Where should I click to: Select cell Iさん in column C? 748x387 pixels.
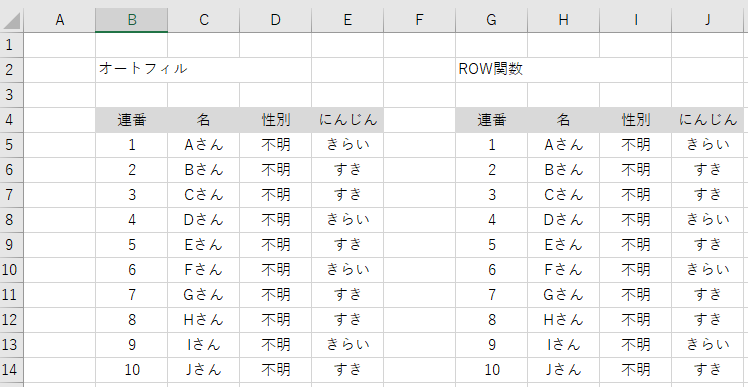[x=204, y=345]
